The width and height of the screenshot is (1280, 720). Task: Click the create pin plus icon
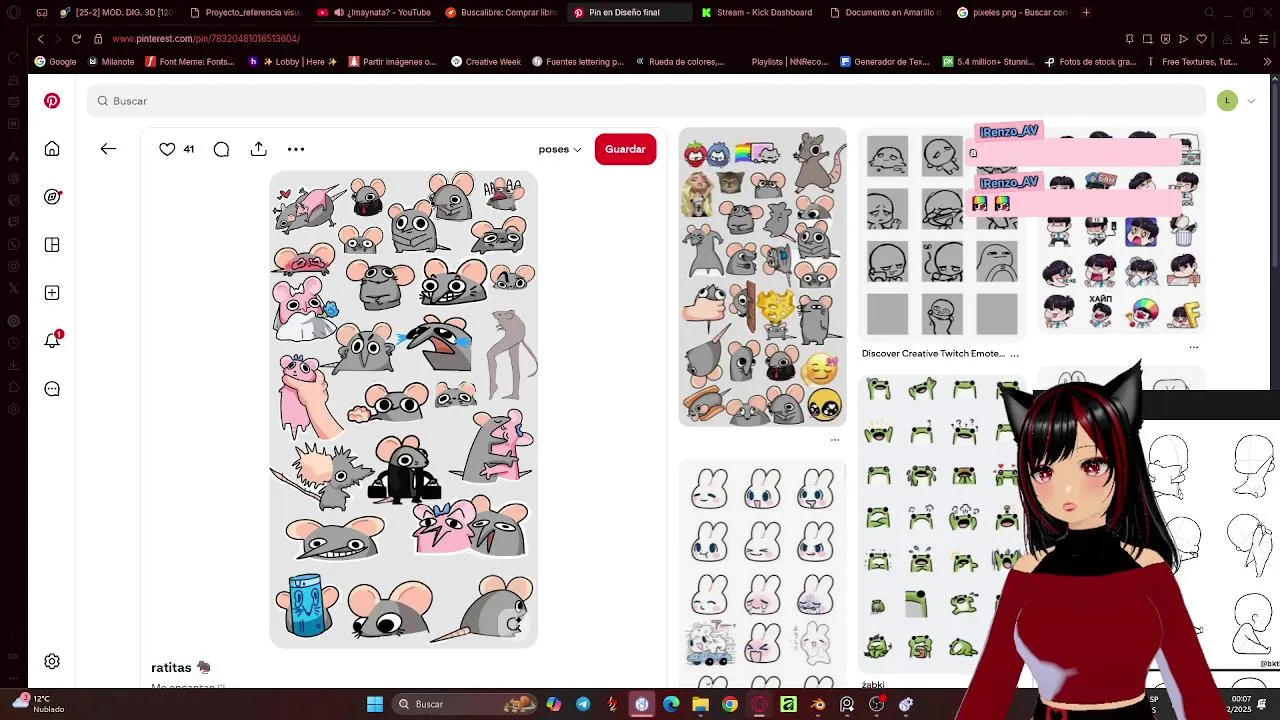tap(52, 293)
